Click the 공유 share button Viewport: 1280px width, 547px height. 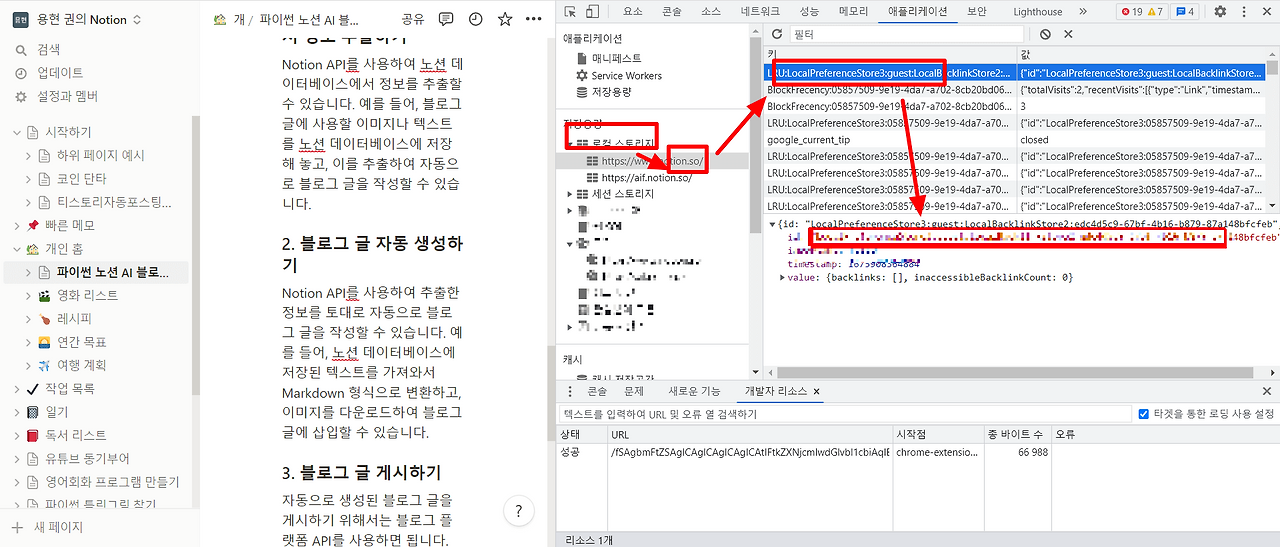click(x=413, y=19)
